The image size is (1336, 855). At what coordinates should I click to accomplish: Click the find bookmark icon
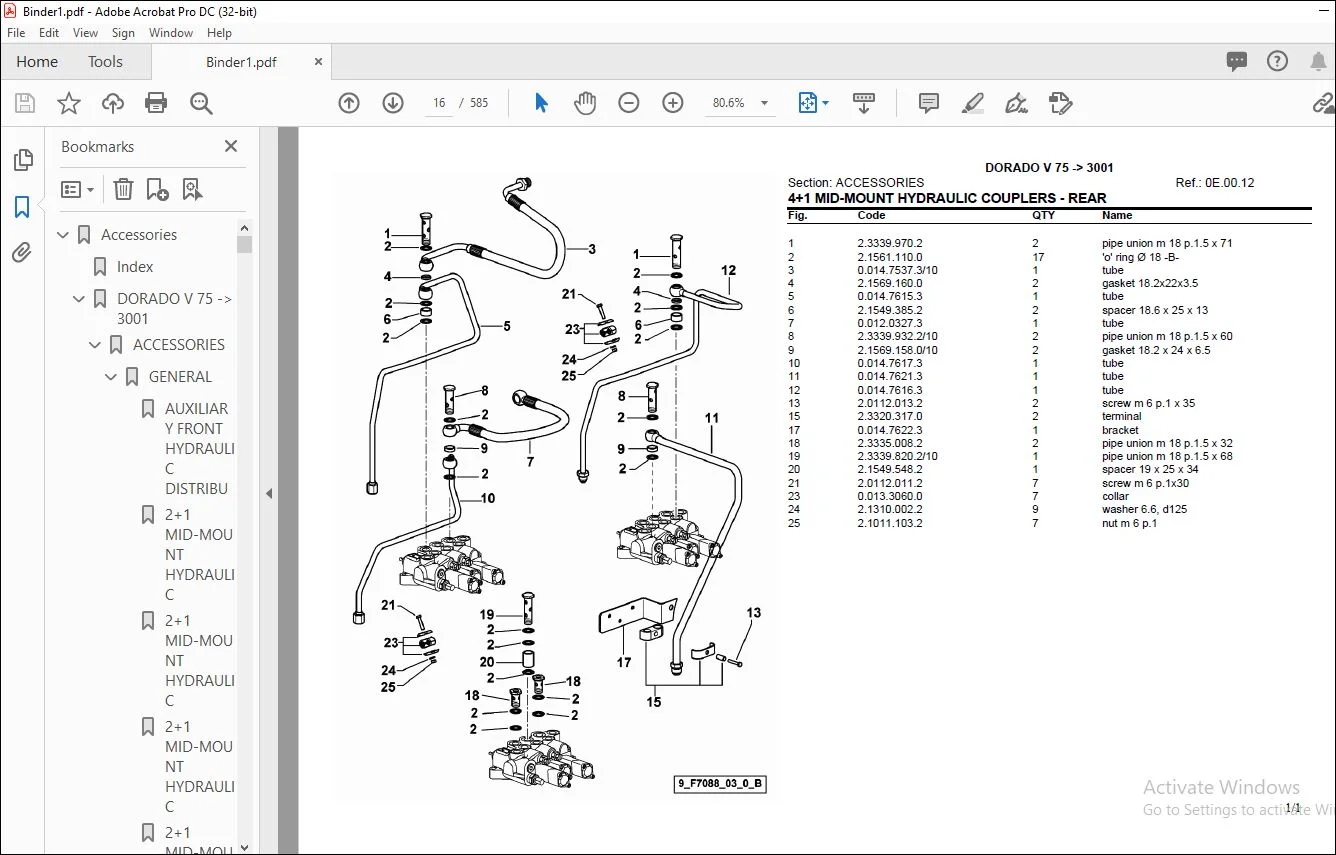tap(192, 189)
